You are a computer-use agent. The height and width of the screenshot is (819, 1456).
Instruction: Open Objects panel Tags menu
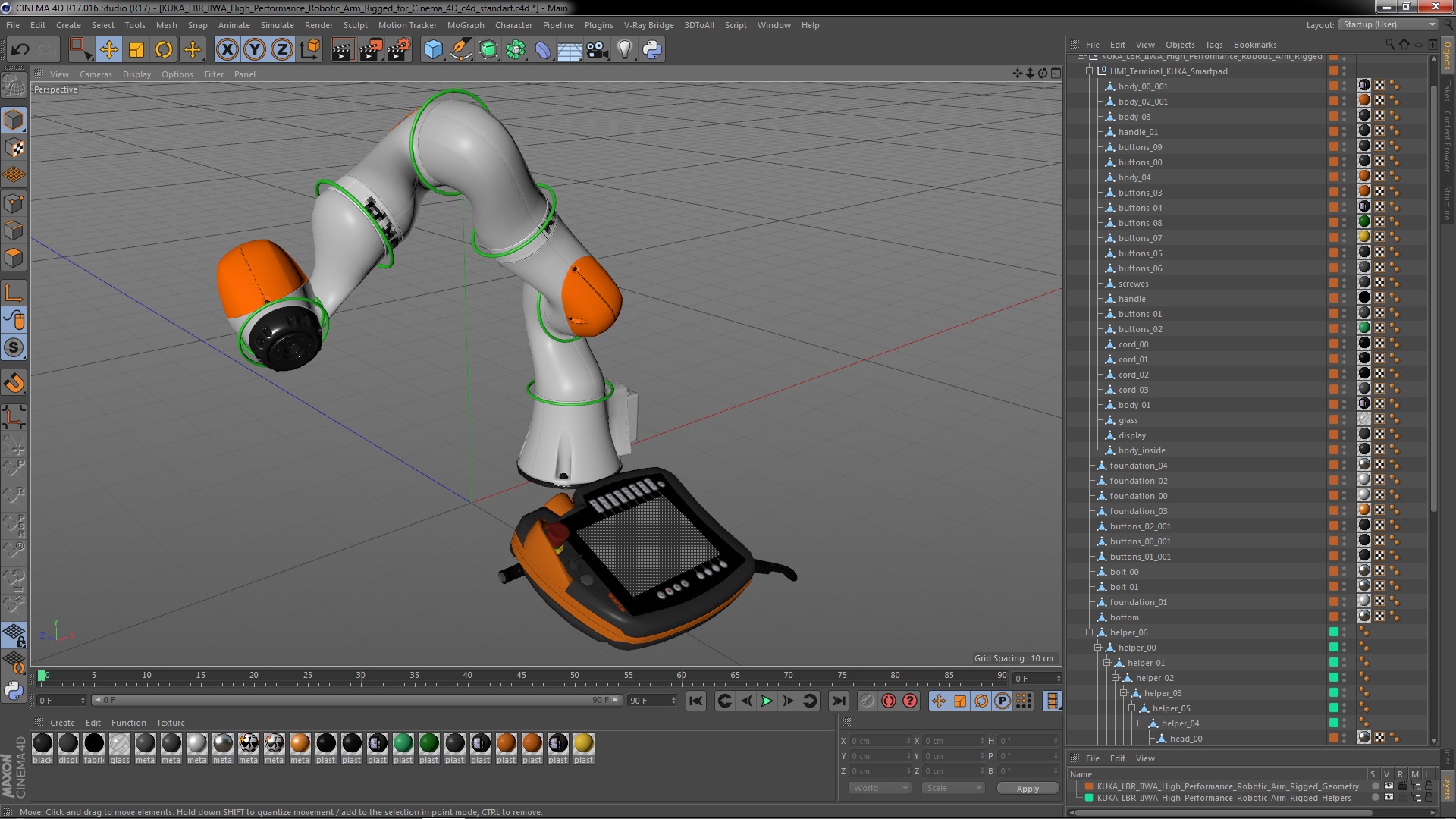1214,45
